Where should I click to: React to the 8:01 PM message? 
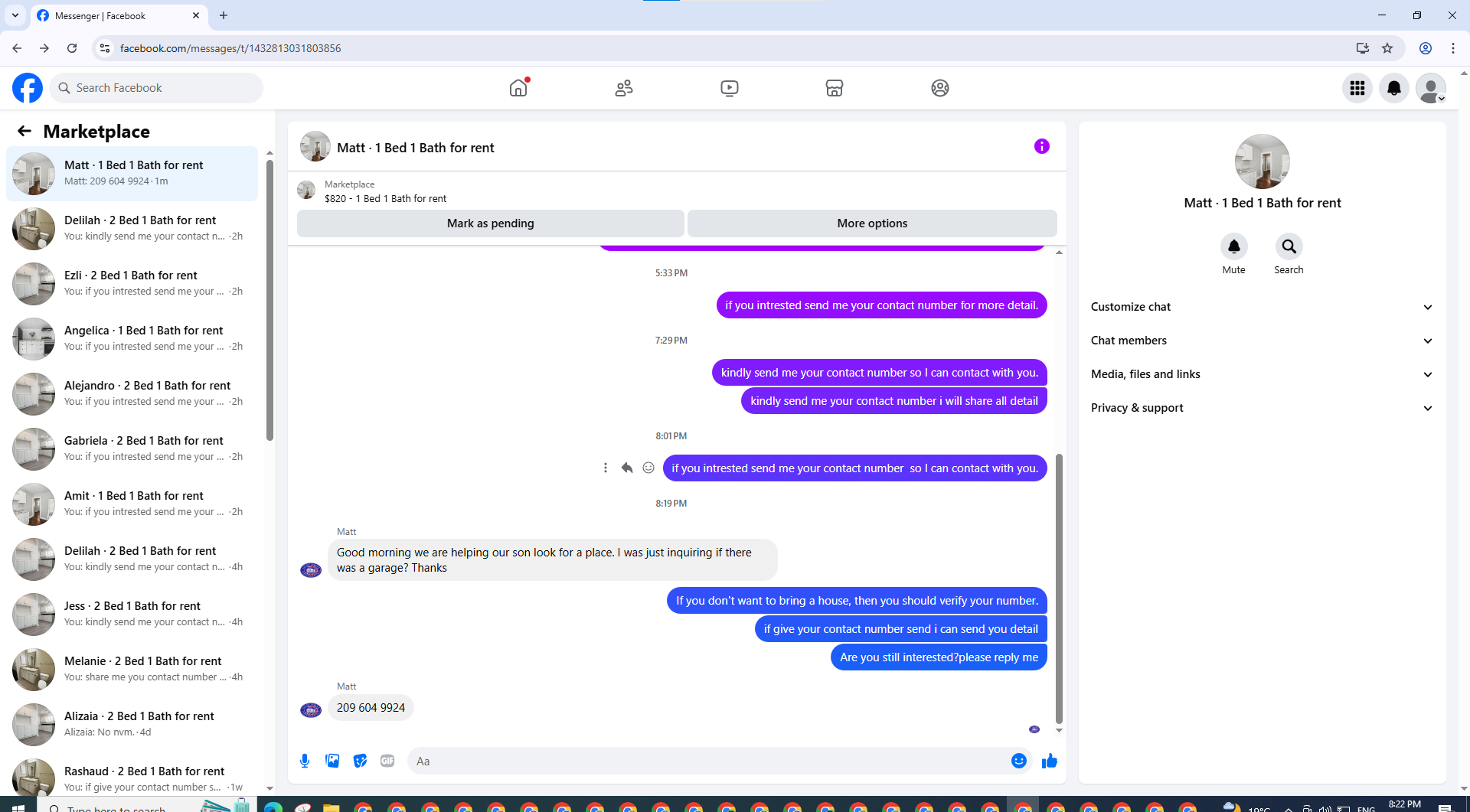point(648,468)
